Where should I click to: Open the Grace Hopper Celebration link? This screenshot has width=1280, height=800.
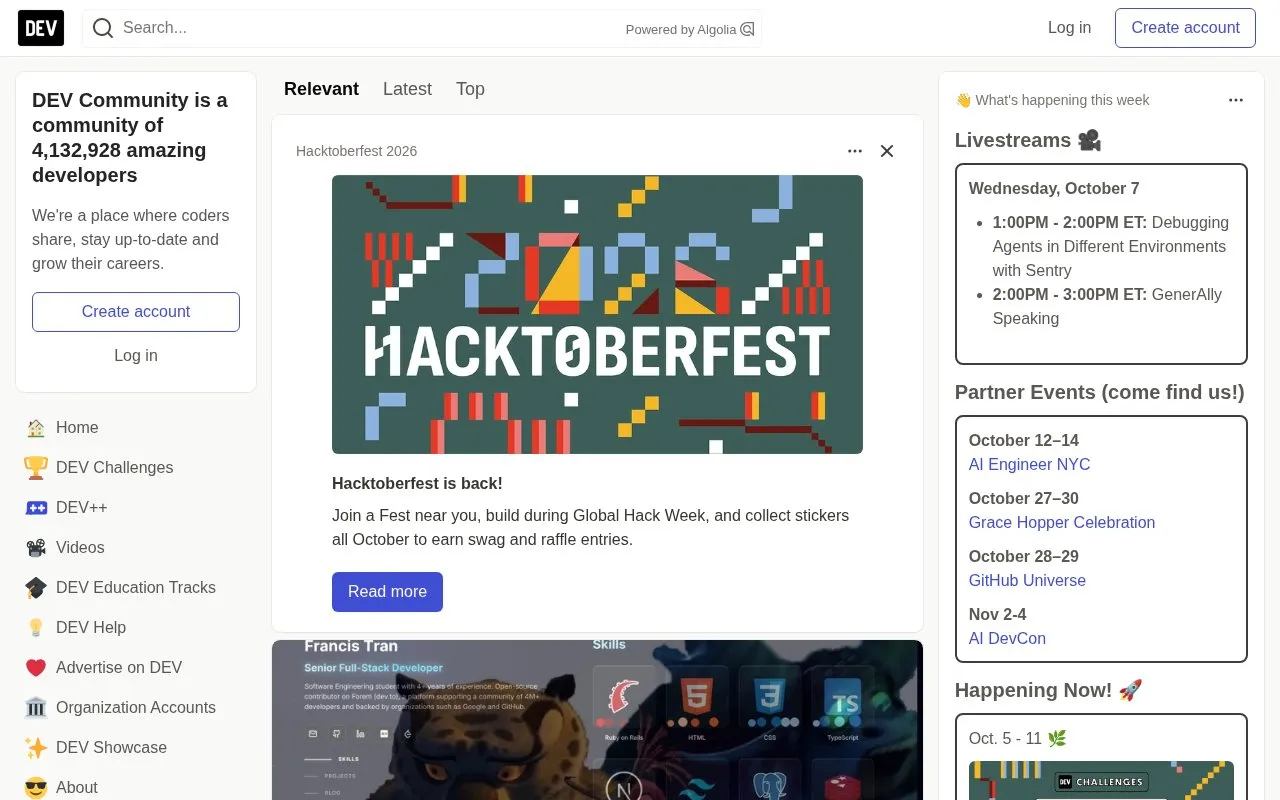1062,523
